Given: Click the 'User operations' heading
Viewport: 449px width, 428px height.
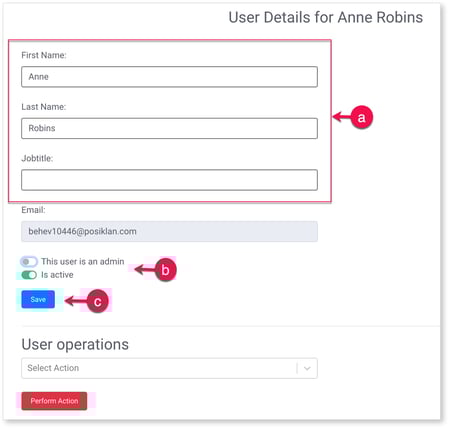Looking at the screenshot, I should click(x=75, y=344).
